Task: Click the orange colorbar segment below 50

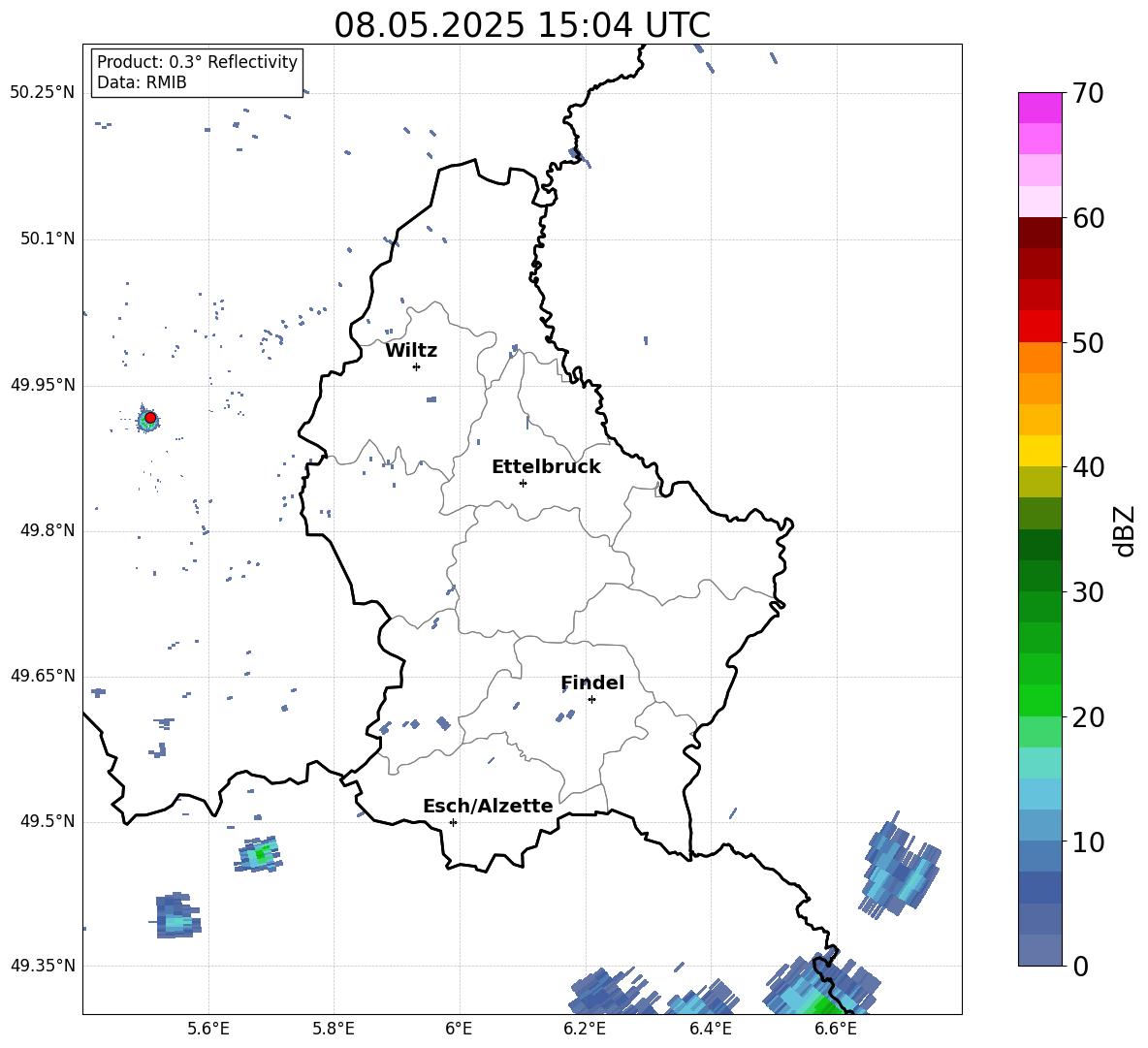Action: point(1039,358)
